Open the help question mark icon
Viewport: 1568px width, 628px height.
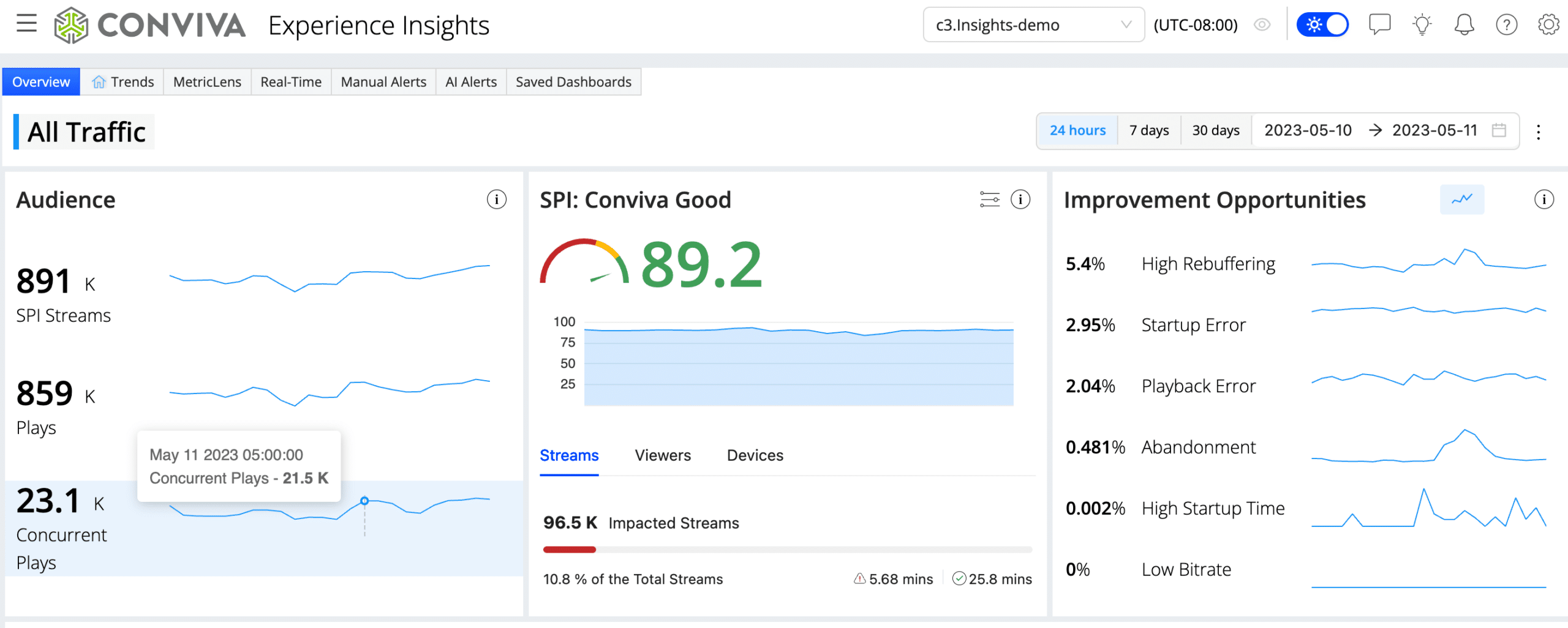(x=1506, y=24)
